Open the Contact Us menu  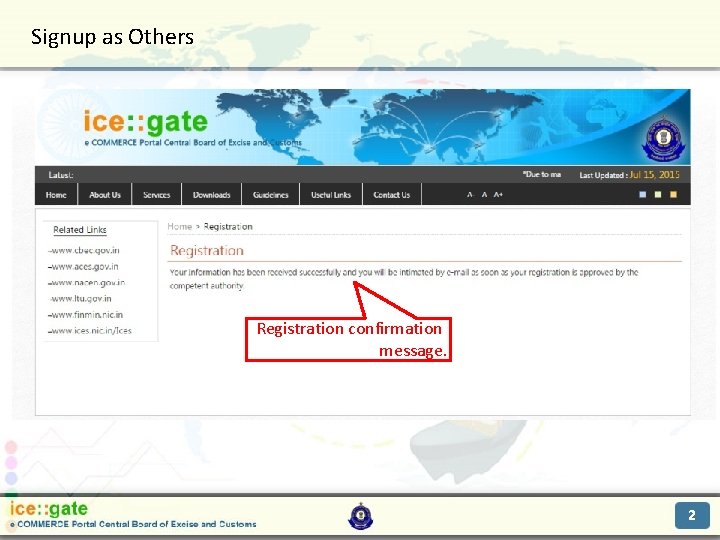pyautogui.click(x=392, y=195)
